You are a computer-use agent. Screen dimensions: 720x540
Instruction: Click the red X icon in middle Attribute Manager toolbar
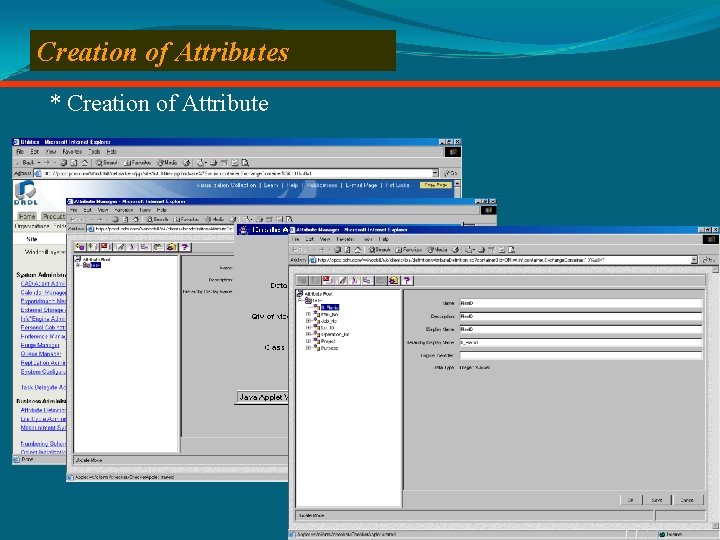105,247
